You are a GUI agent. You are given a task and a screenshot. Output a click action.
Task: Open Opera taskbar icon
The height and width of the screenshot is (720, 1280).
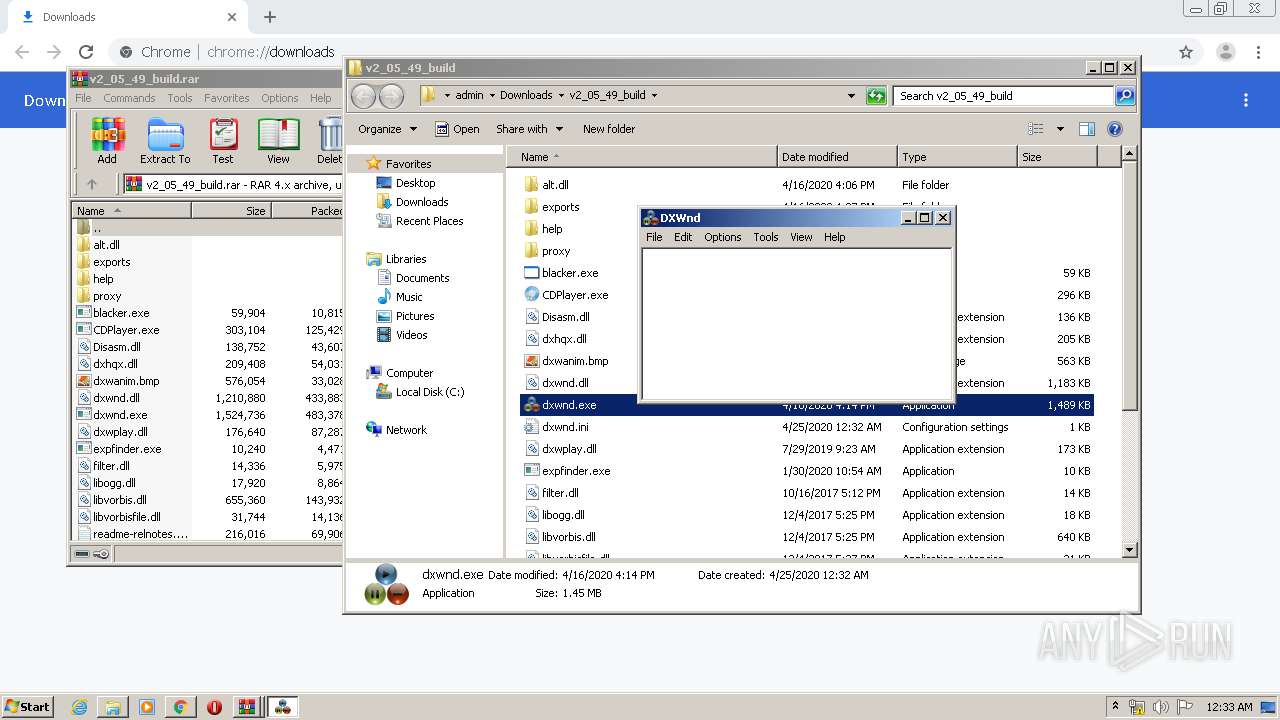[x=214, y=707]
